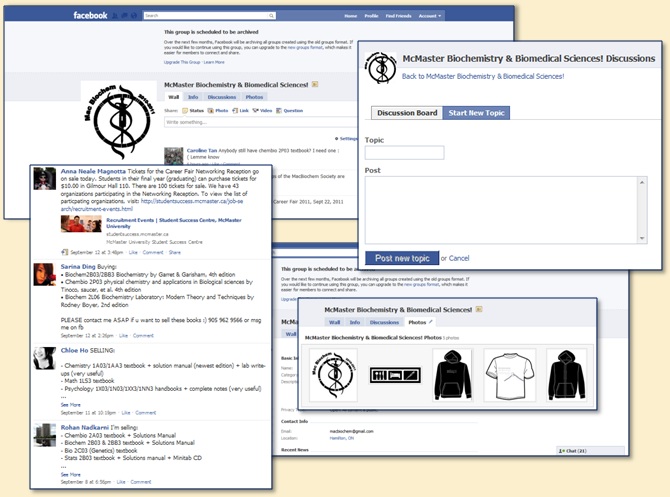
Task: Click the facebook logo in the top bar
Action: pyautogui.click(x=90, y=15)
